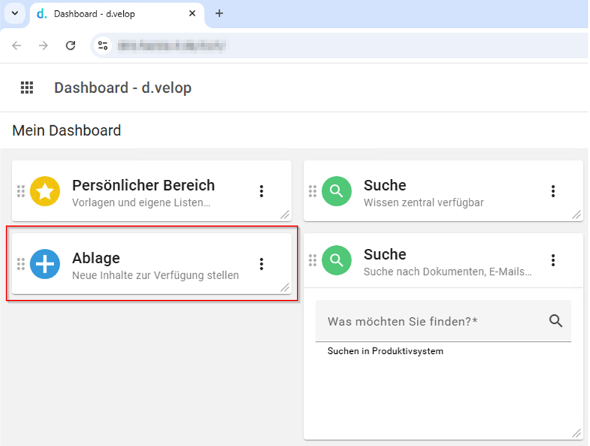Click the blue plus Ablage icon
The image size is (590, 446).
click(x=45, y=264)
